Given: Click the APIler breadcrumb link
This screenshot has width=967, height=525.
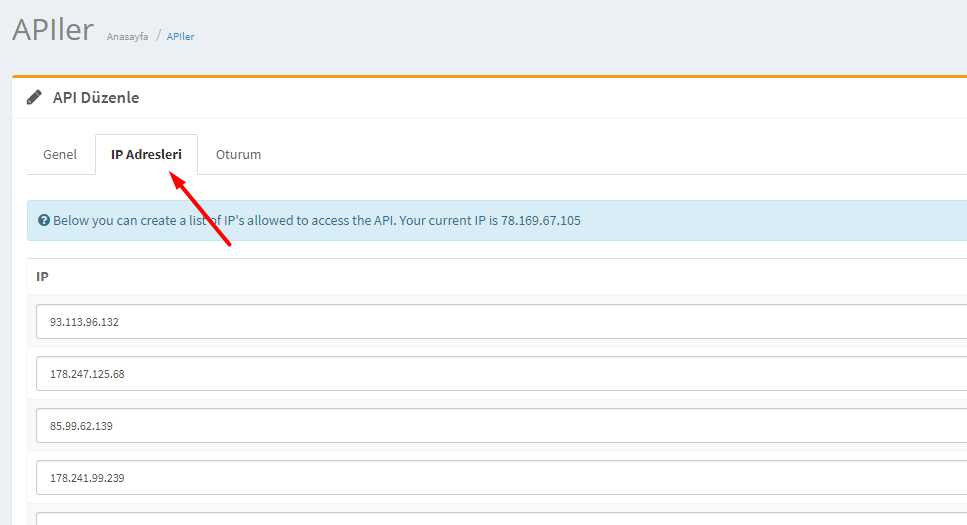Looking at the screenshot, I should (x=180, y=36).
